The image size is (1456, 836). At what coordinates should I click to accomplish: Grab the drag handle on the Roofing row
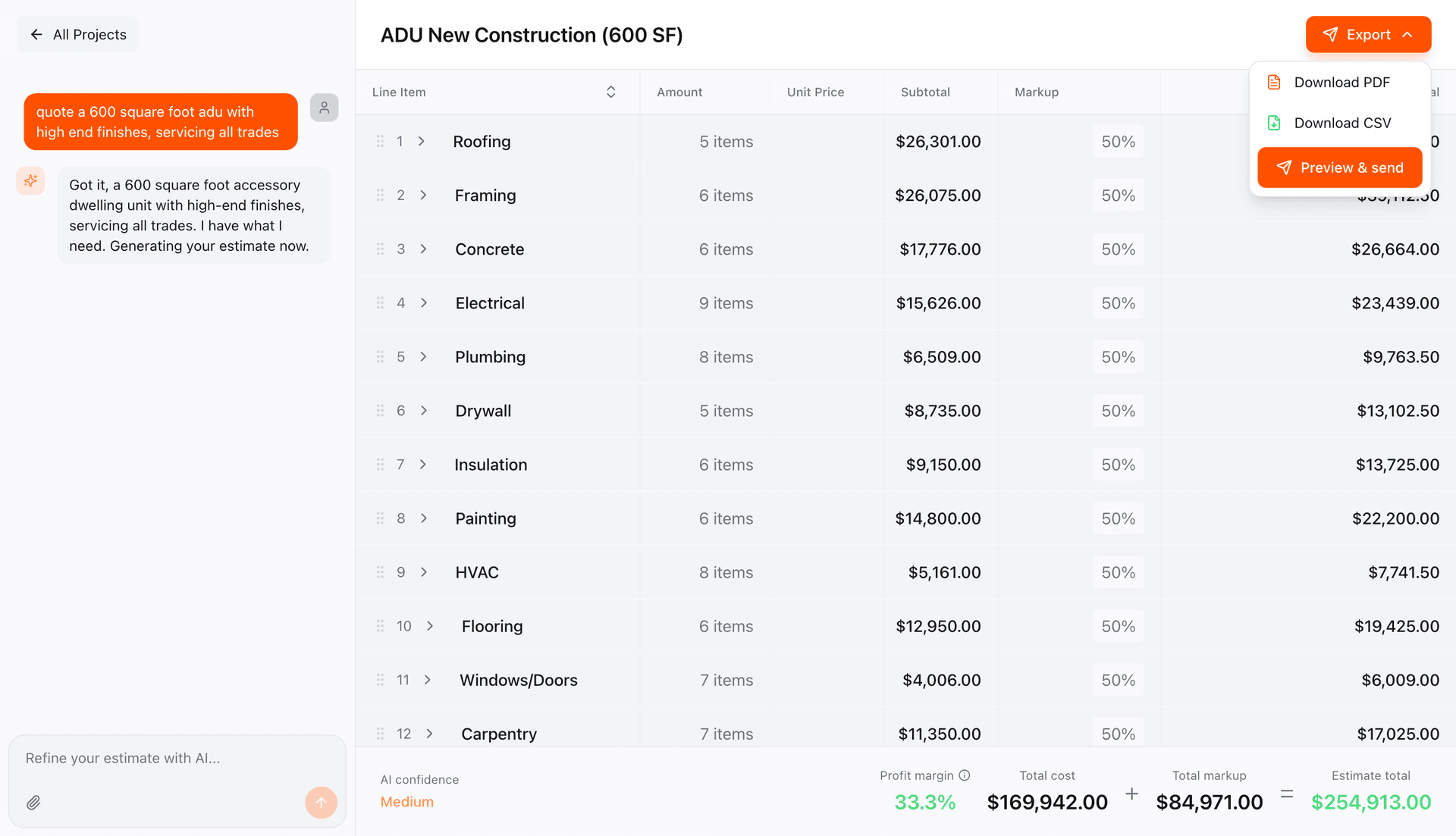tap(380, 141)
